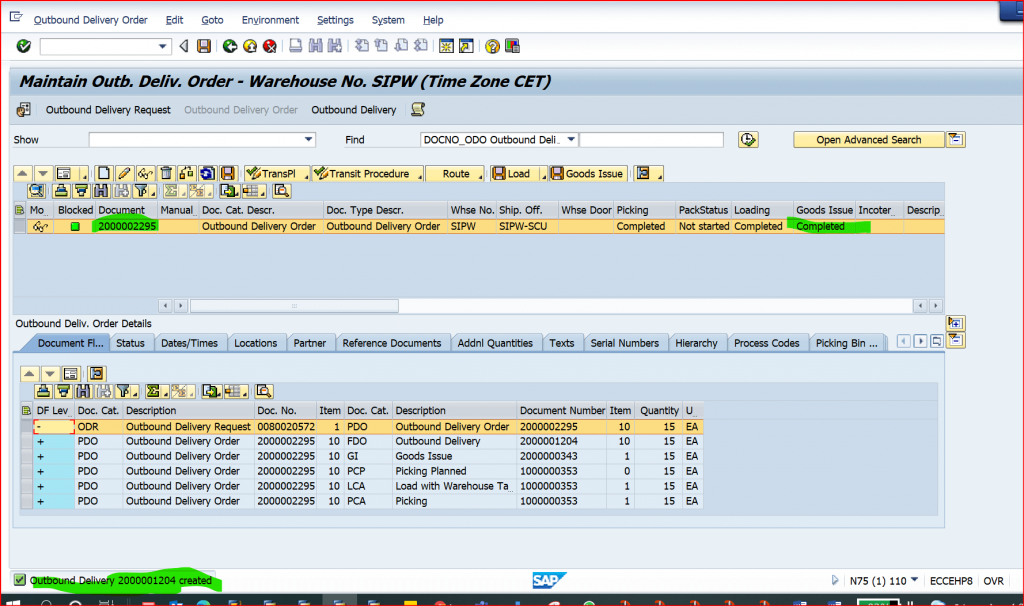The height and width of the screenshot is (606, 1024).
Task: Switch to the Reference Documents tab
Action: point(392,343)
